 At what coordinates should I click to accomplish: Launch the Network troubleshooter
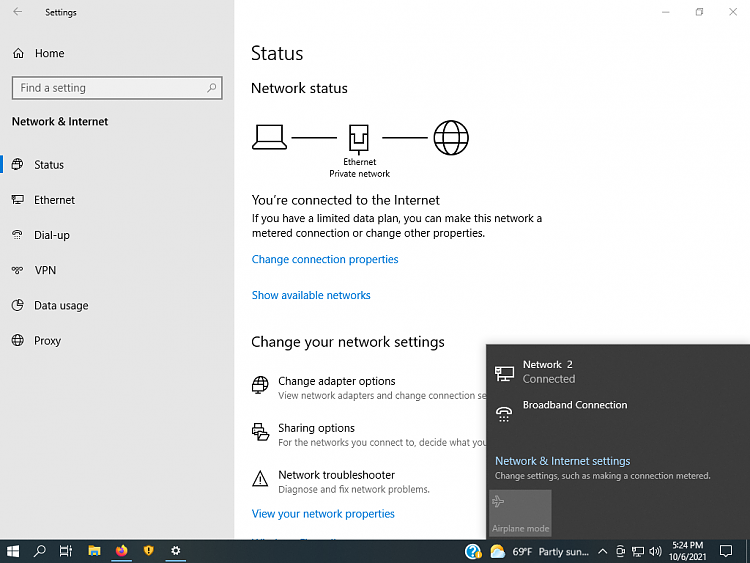pyautogui.click(x=336, y=475)
